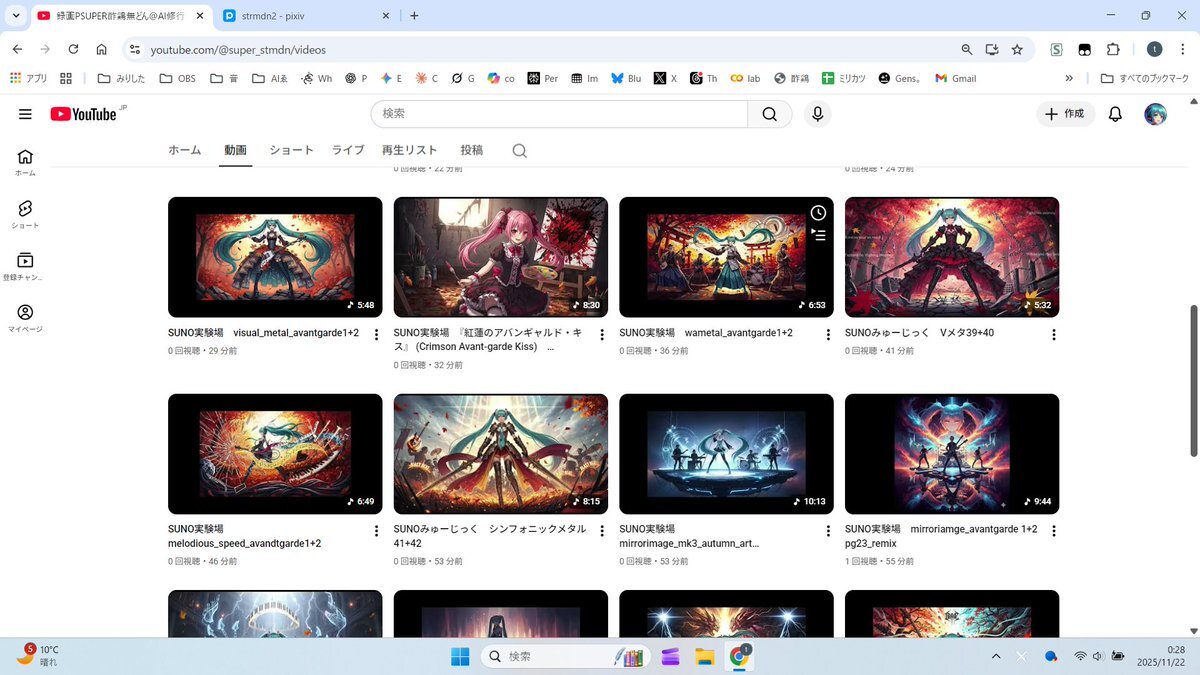
Task: Click the YouTube search input field
Action: click(x=560, y=114)
